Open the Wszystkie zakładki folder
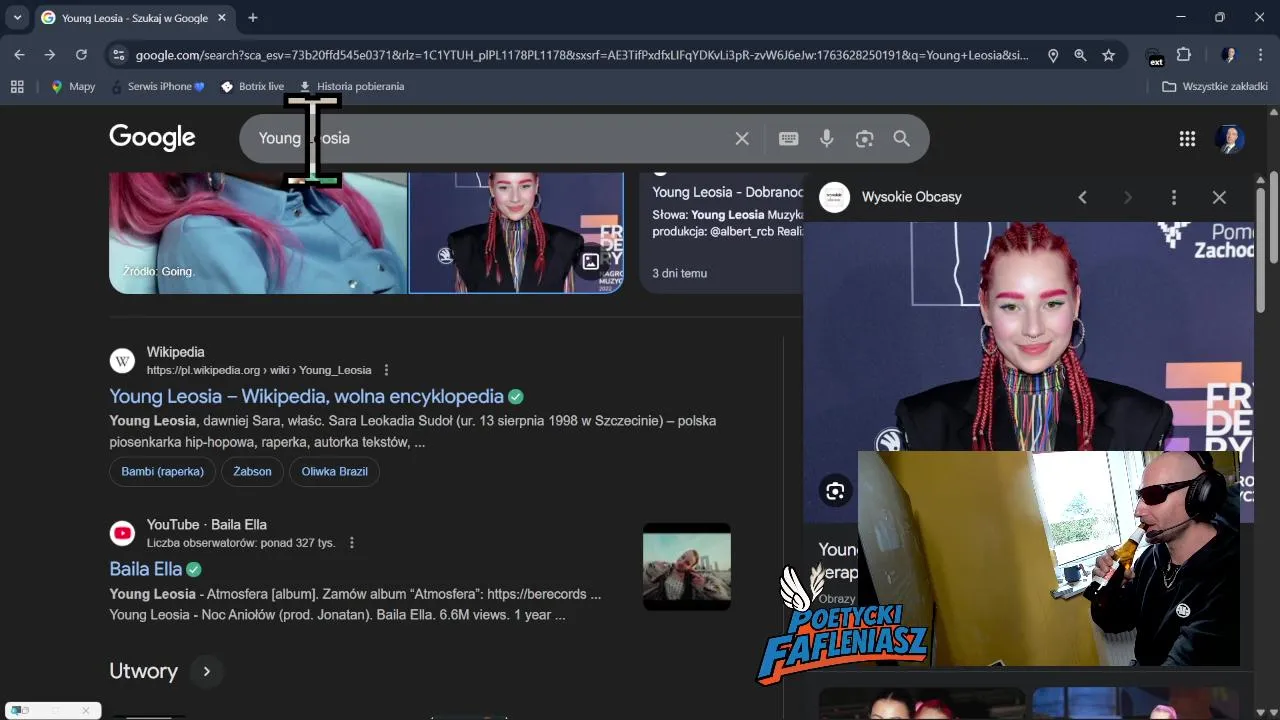Screen dimensions: 1280x720 point(1215,87)
